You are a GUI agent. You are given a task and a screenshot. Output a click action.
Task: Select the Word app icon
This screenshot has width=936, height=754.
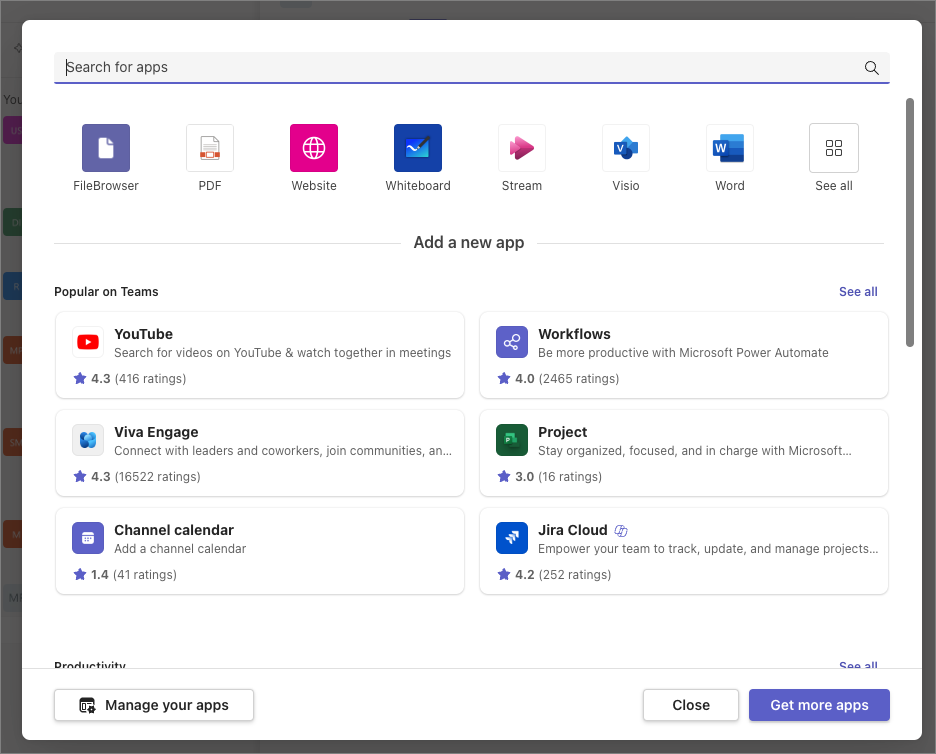(x=729, y=147)
